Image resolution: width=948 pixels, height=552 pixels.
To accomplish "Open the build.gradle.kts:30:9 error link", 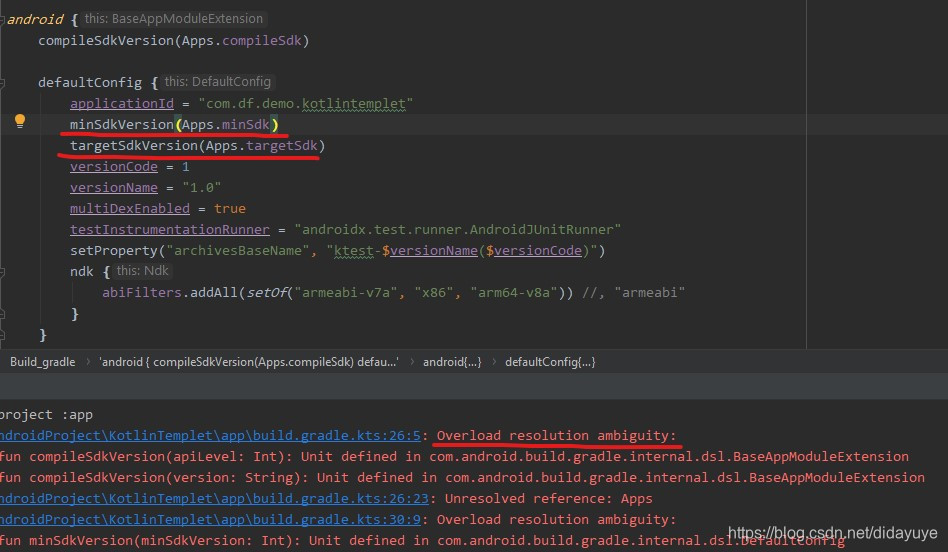I will click(x=210, y=519).
